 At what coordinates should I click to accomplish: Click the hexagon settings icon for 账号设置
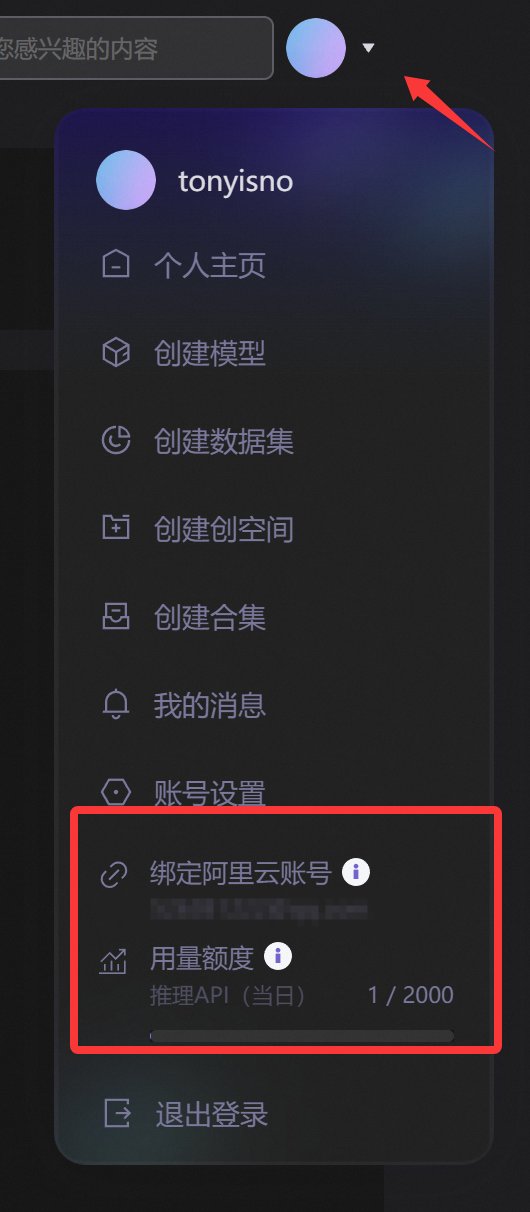pyautogui.click(x=116, y=793)
